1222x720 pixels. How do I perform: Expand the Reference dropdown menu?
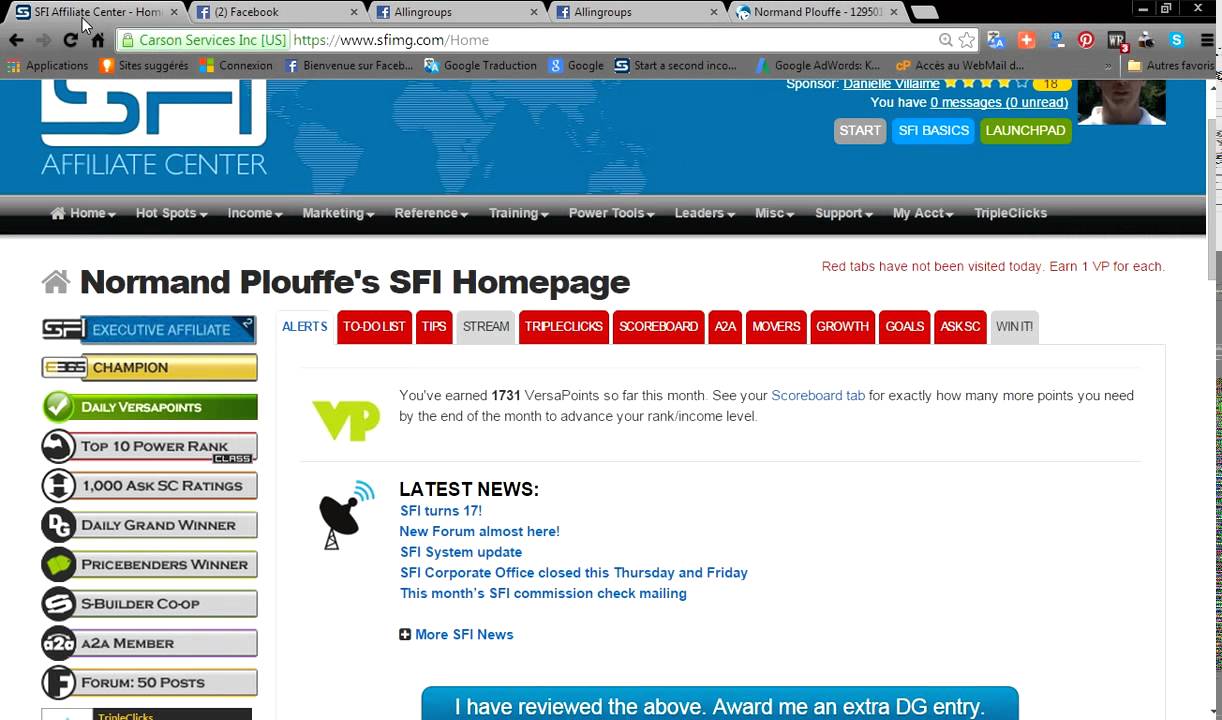click(x=431, y=213)
